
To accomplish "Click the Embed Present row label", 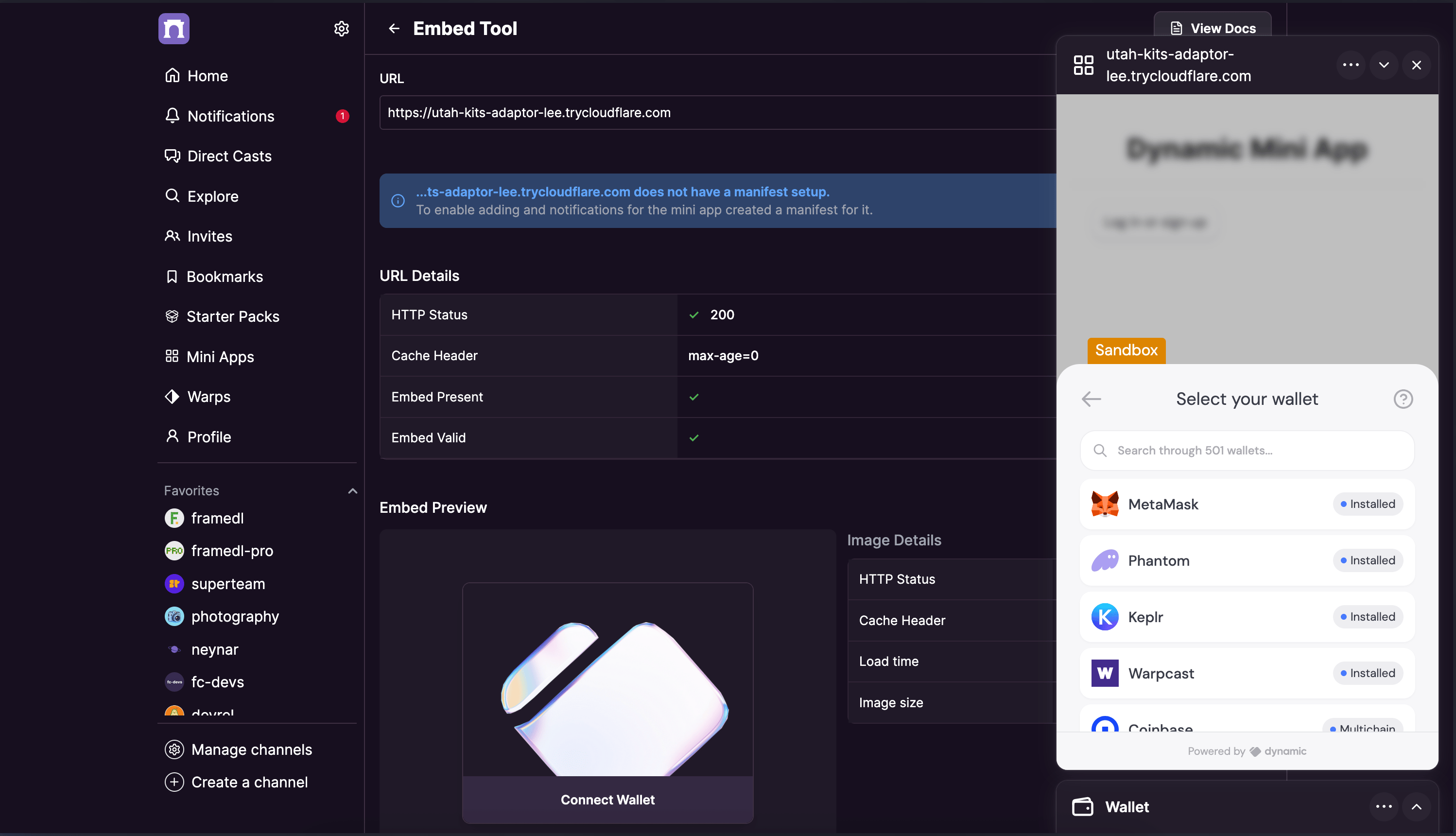I will (x=437, y=397).
